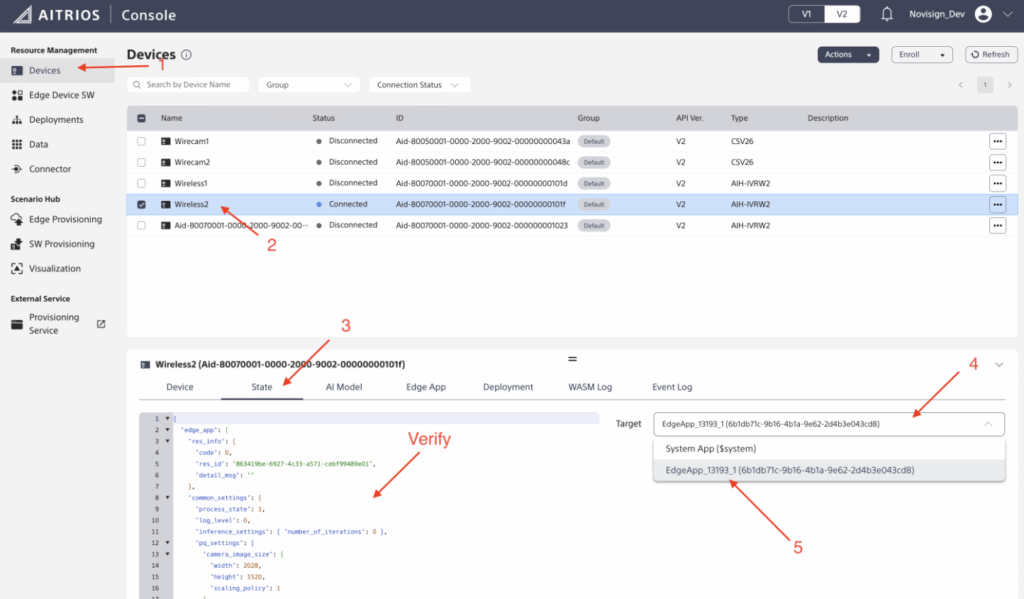Screen dimensions: 1024x599
Task: Click the notification bell icon
Action: [886, 14]
